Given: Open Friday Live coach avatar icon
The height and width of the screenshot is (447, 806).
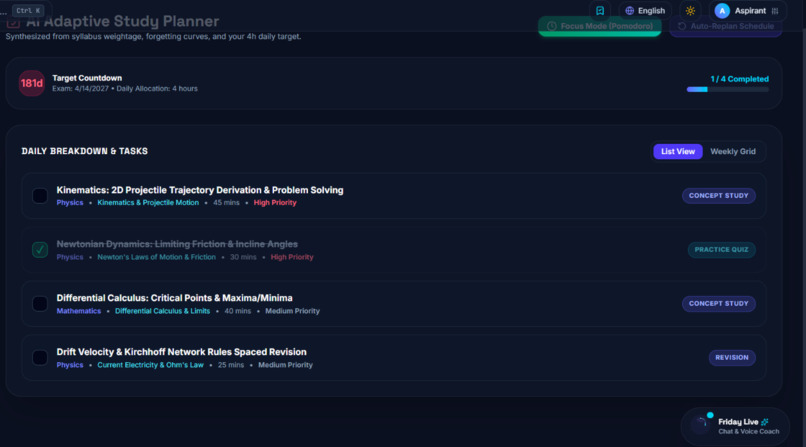Looking at the screenshot, I should tap(701, 424).
